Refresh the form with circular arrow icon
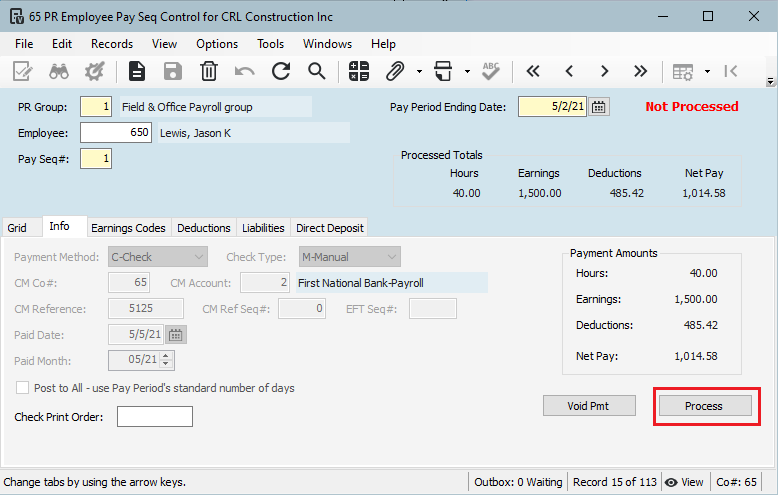778x495 pixels. (281, 71)
